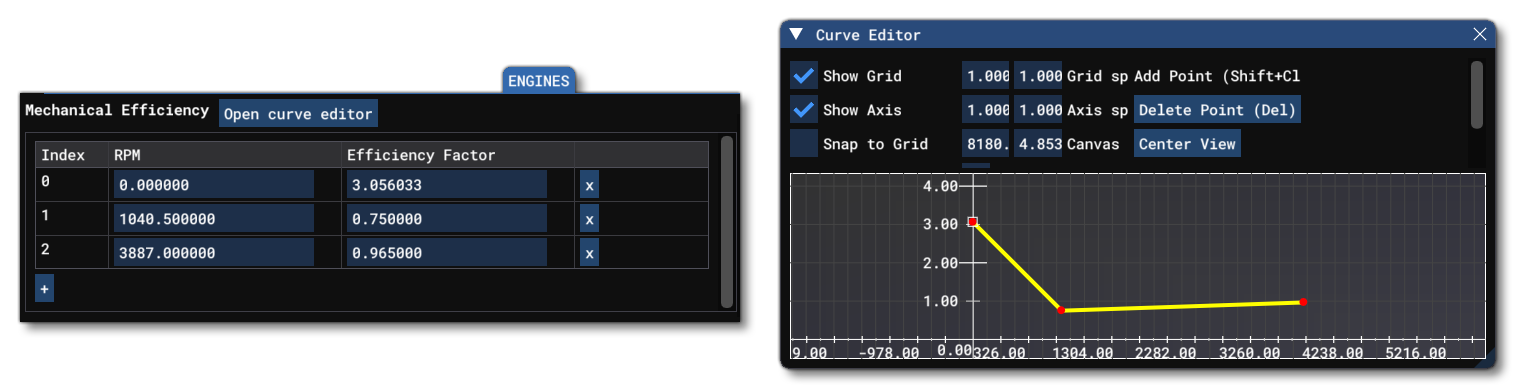Image resolution: width=1516 pixels, height=389 pixels.
Task: Open curve editor for Mechanical Efficiency
Action: click(x=298, y=113)
